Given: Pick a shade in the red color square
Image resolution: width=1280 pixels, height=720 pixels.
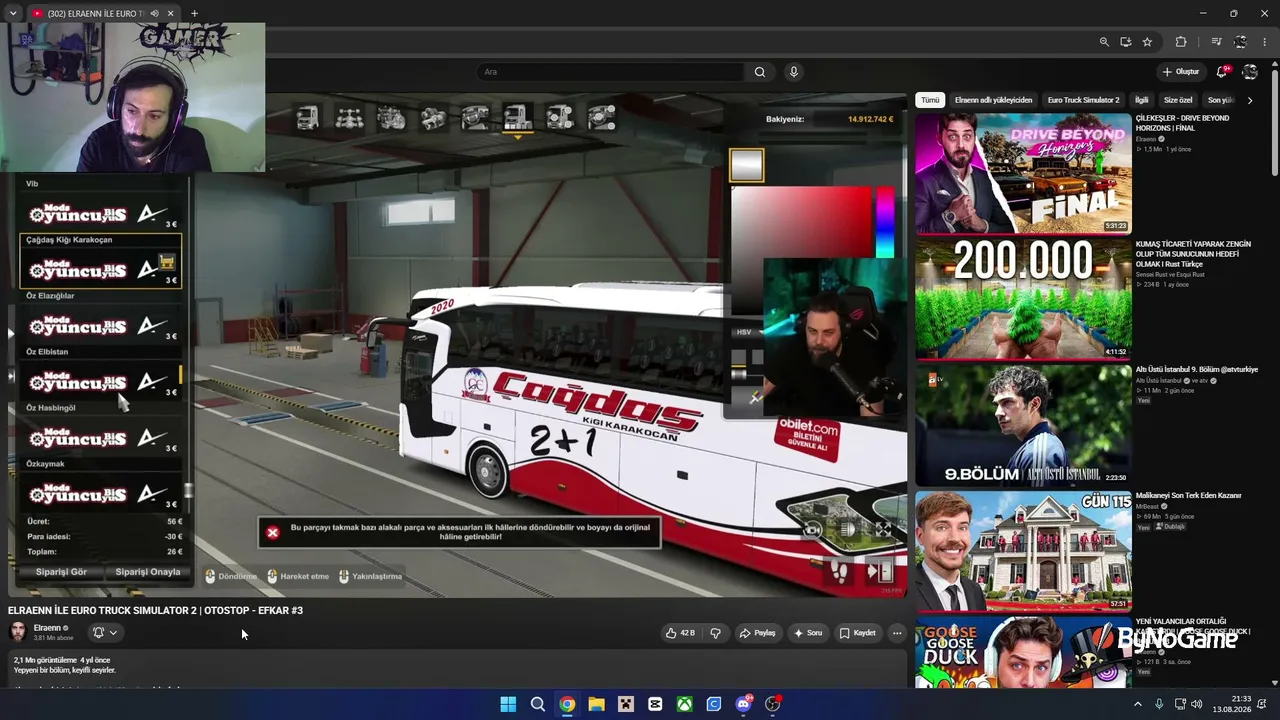Looking at the screenshot, I should 801,222.
